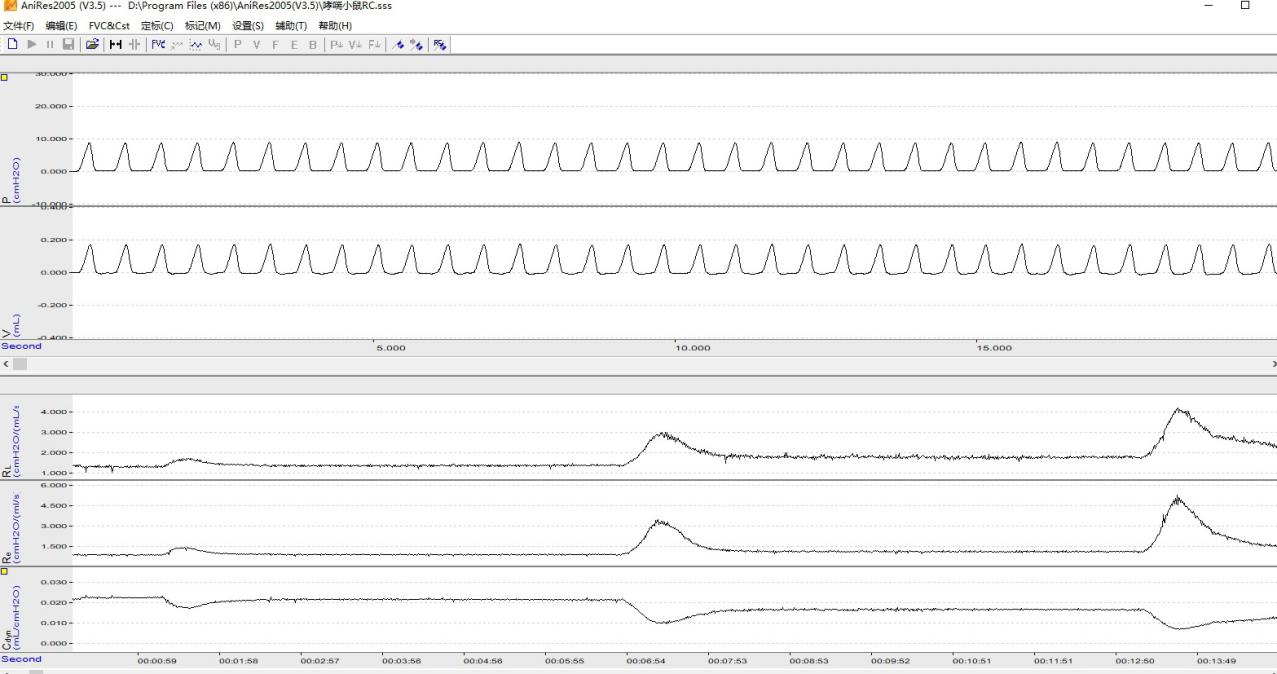Start recording with the play button
The height and width of the screenshot is (674, 1277).
[x=32, y=44]
